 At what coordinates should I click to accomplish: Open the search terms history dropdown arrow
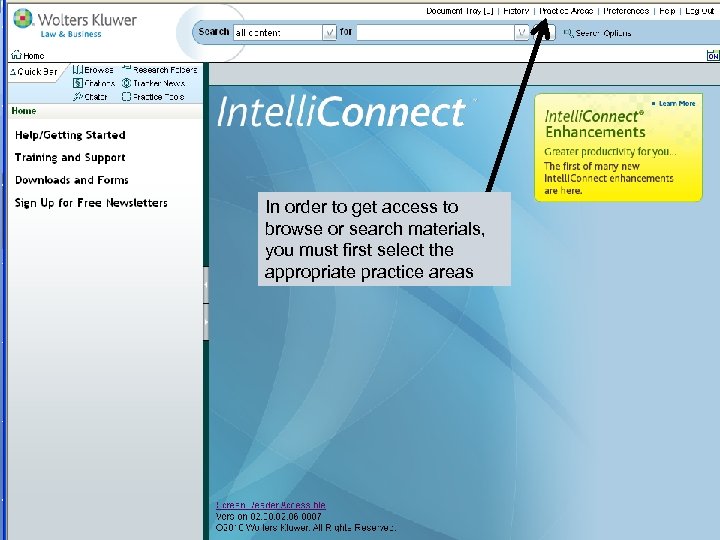coord(522,33)
